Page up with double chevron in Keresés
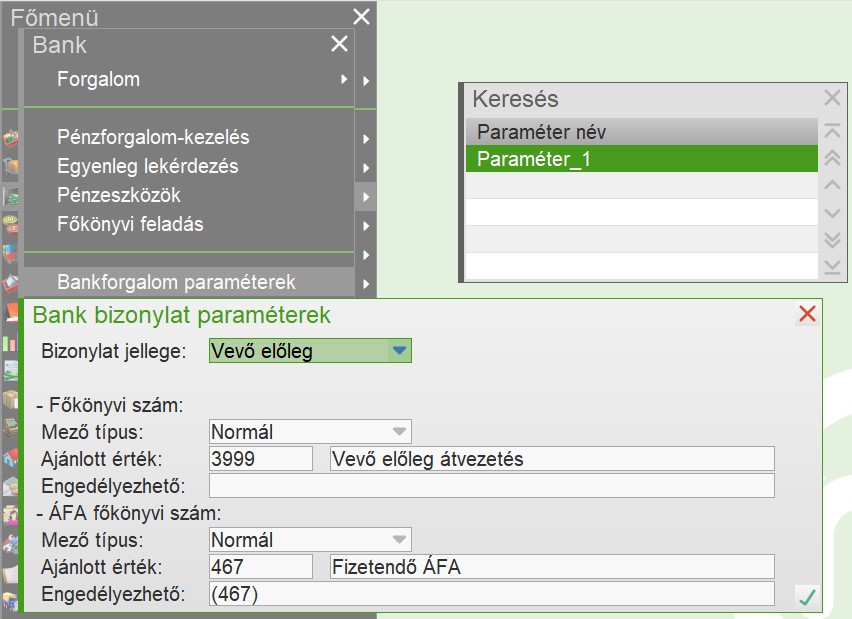Viewport: 852px width, 619px height. click(x=832, y=158)
